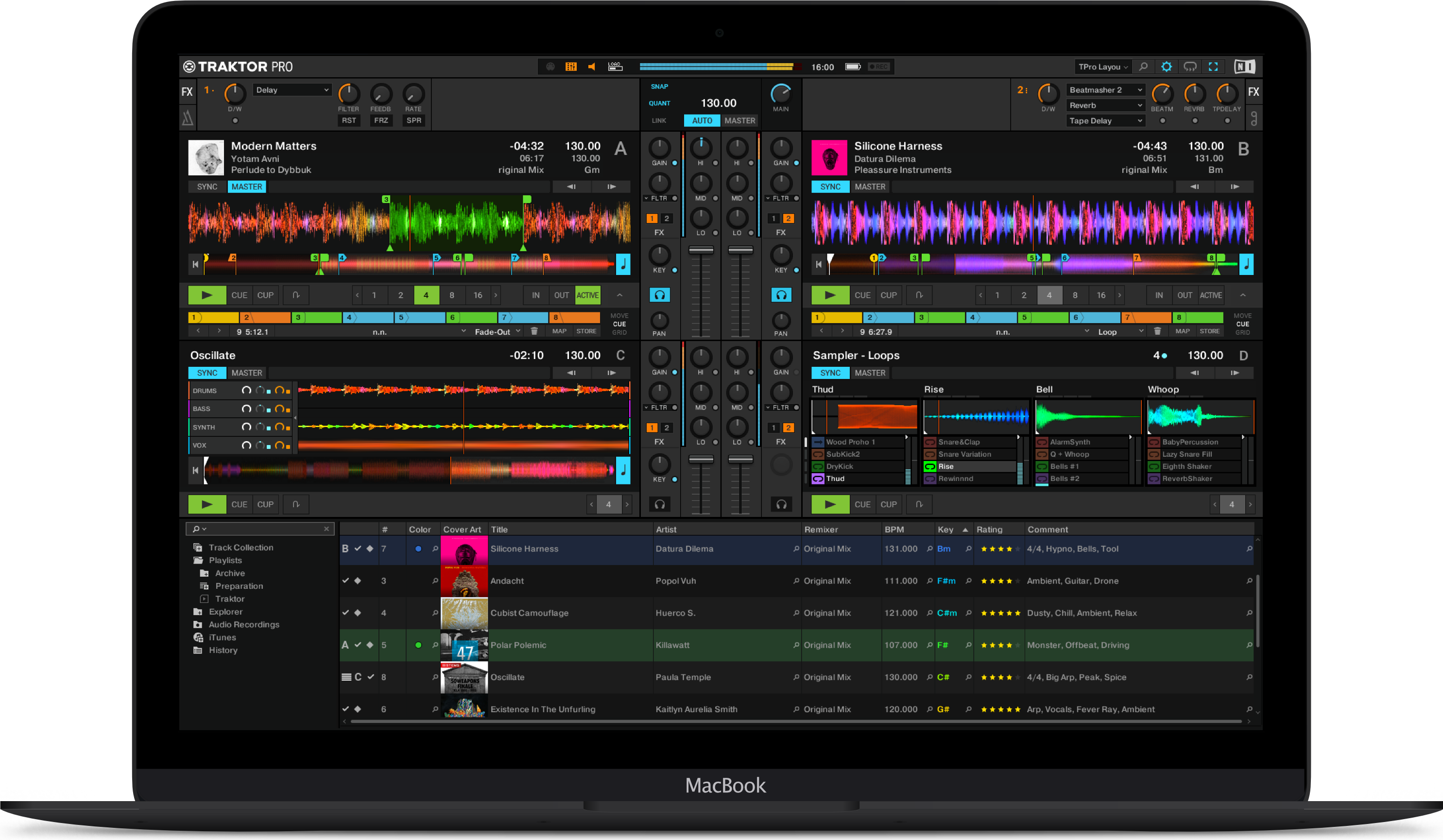Delete cue point with deck A trash icon
The height and width of the screenshot is (840, 1443).
pos(533,331)
